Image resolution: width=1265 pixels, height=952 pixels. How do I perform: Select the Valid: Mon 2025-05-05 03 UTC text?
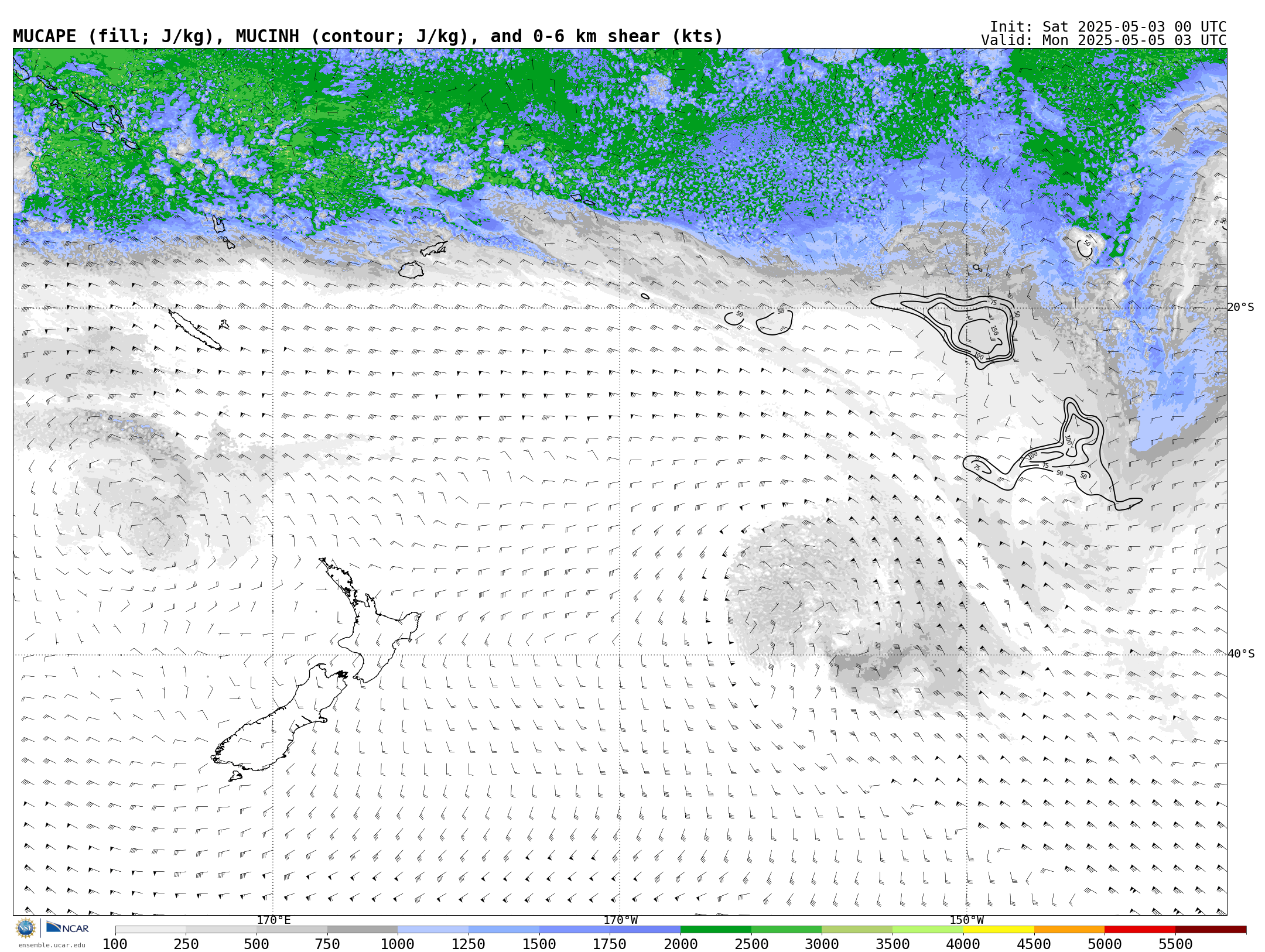[x=1103, y=40]
